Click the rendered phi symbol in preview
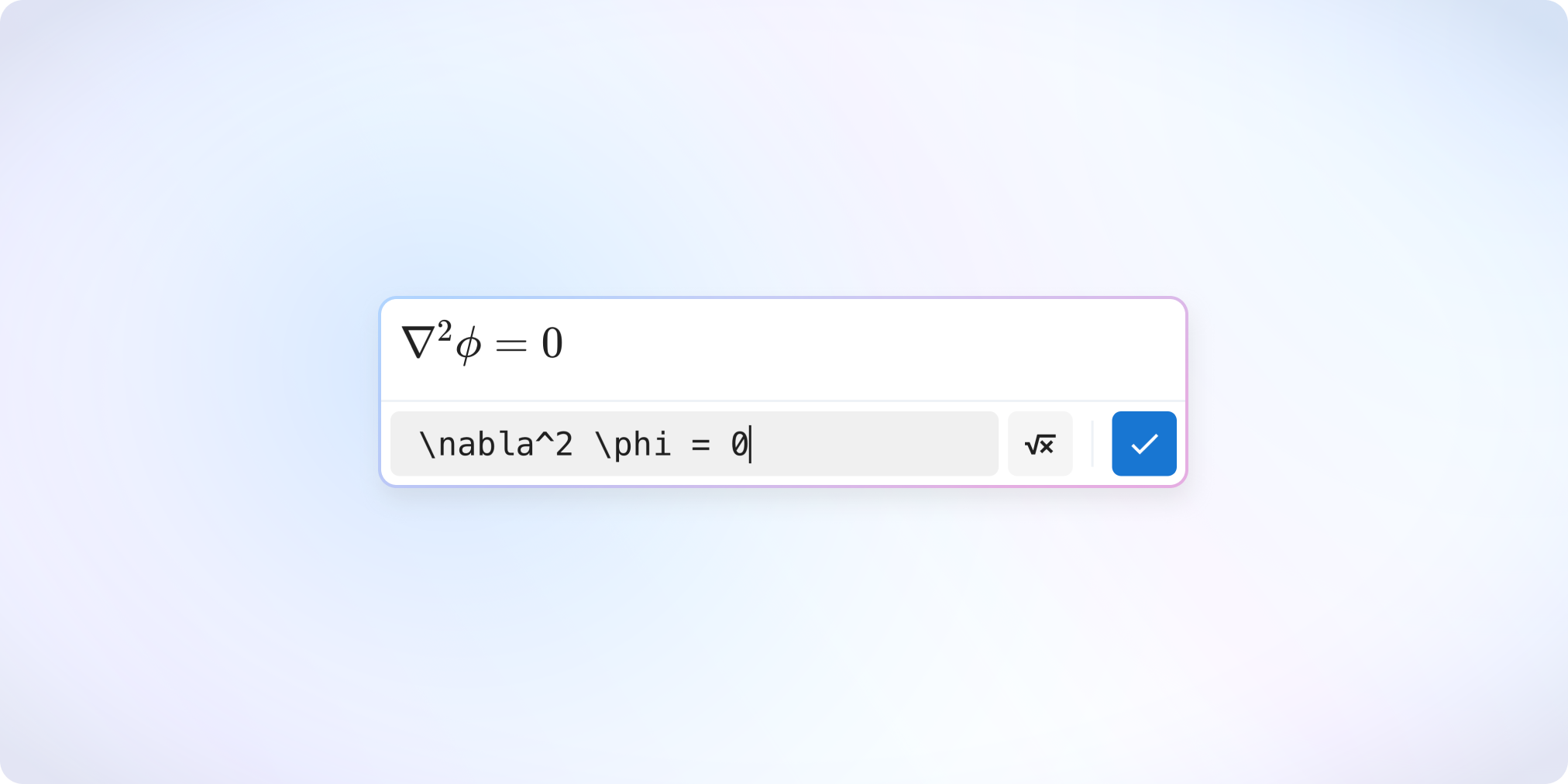Image resolution: width=1568 pixels, height=784 pixels. click(x=469, y=345)
